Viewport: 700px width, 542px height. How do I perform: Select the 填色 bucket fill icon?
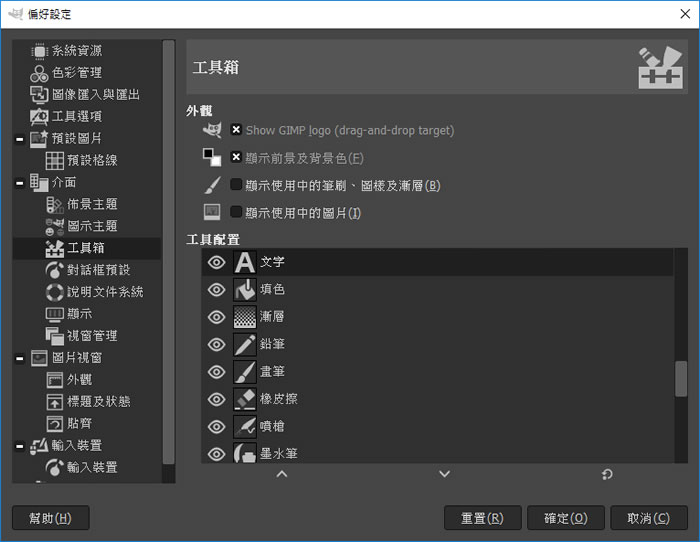coord(245,289)
